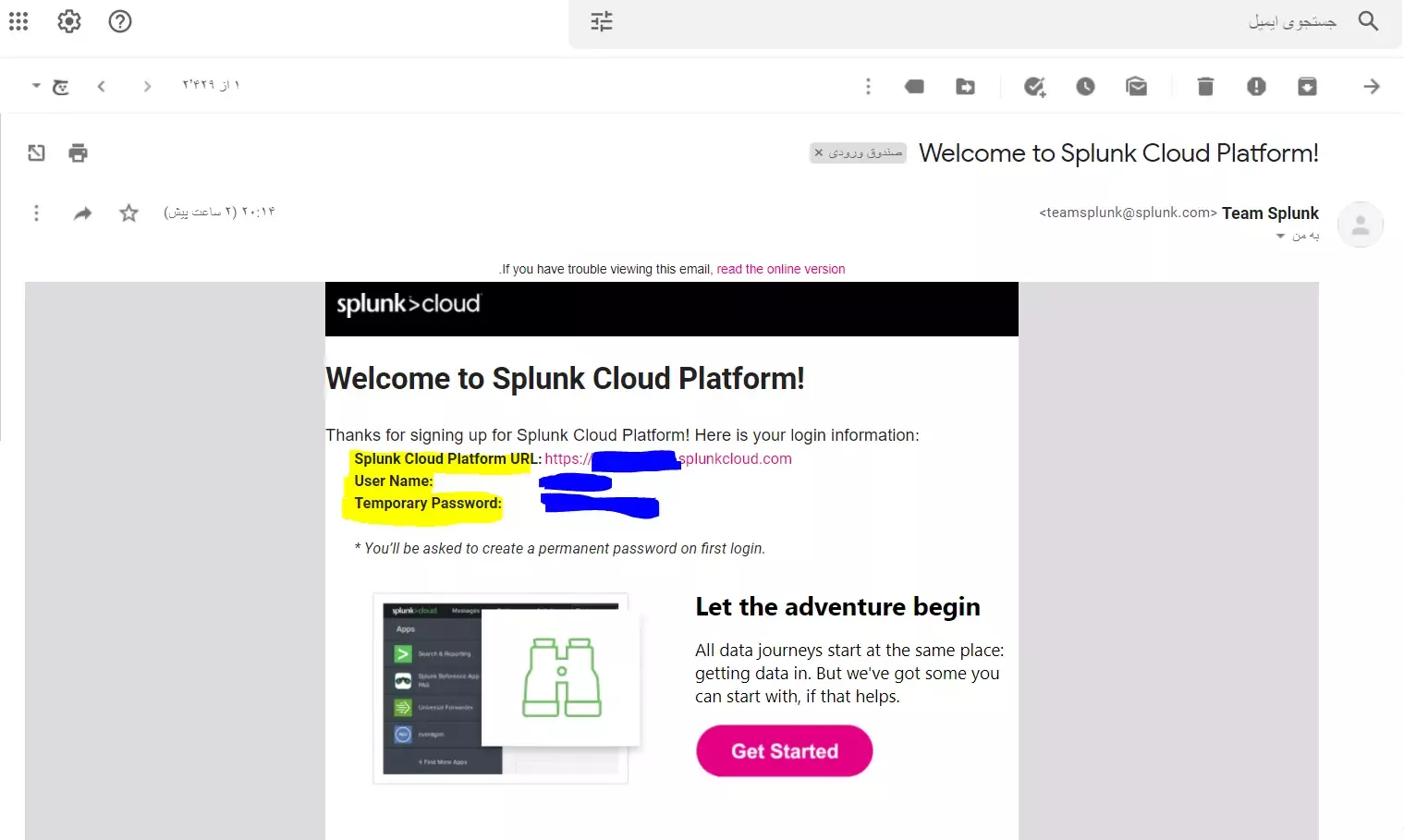Print the email message
This screenshot has height=840, width=1404.
(x=79, y=152)
